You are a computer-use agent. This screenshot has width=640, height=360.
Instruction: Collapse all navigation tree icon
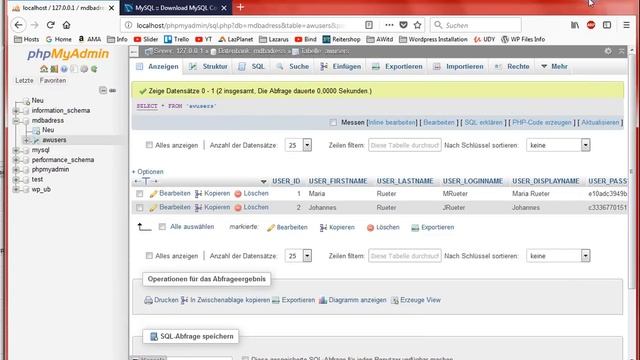(103, 90)
